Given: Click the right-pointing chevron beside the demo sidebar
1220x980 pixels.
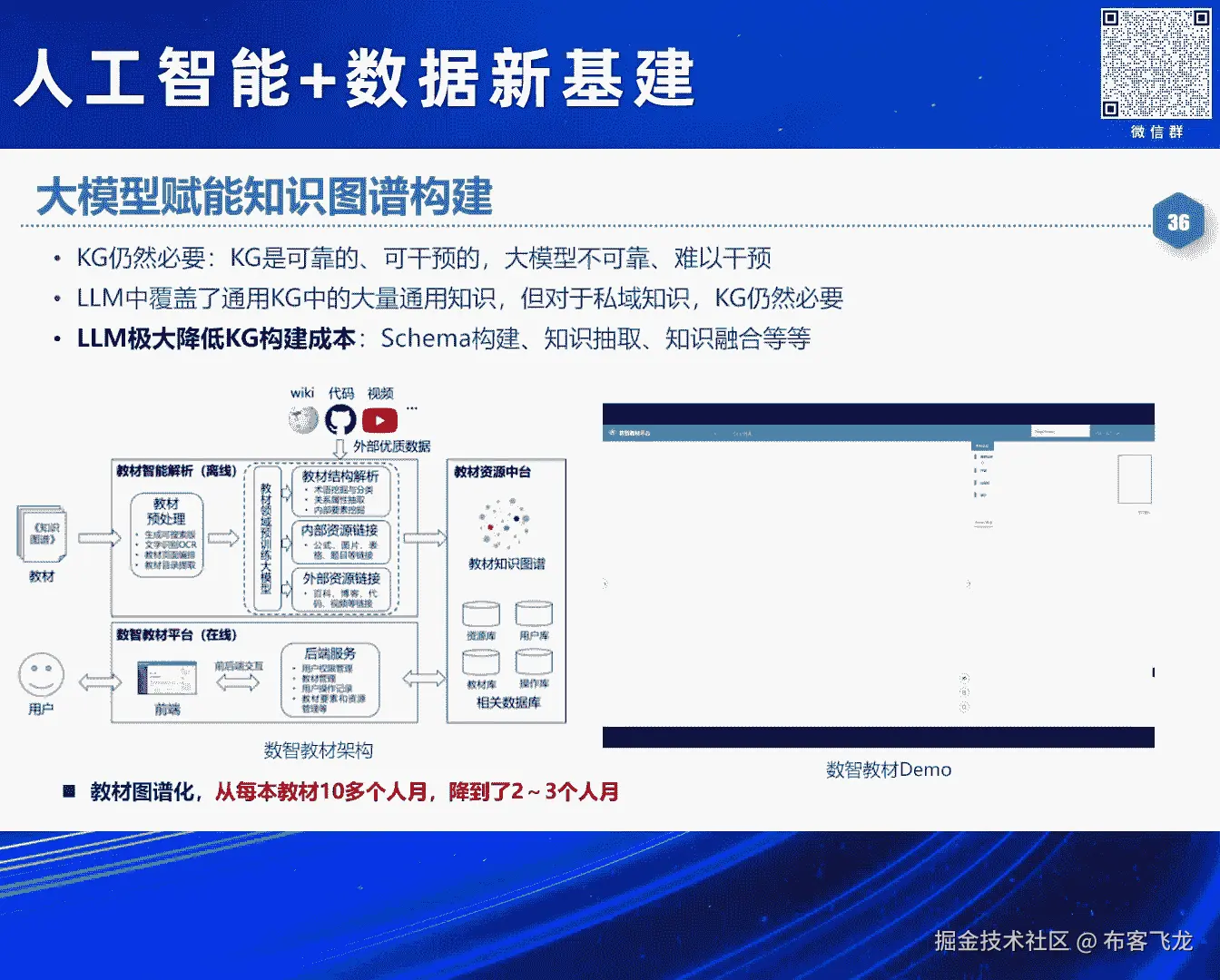Looking at the screenshot, I should tap(969, 583).
